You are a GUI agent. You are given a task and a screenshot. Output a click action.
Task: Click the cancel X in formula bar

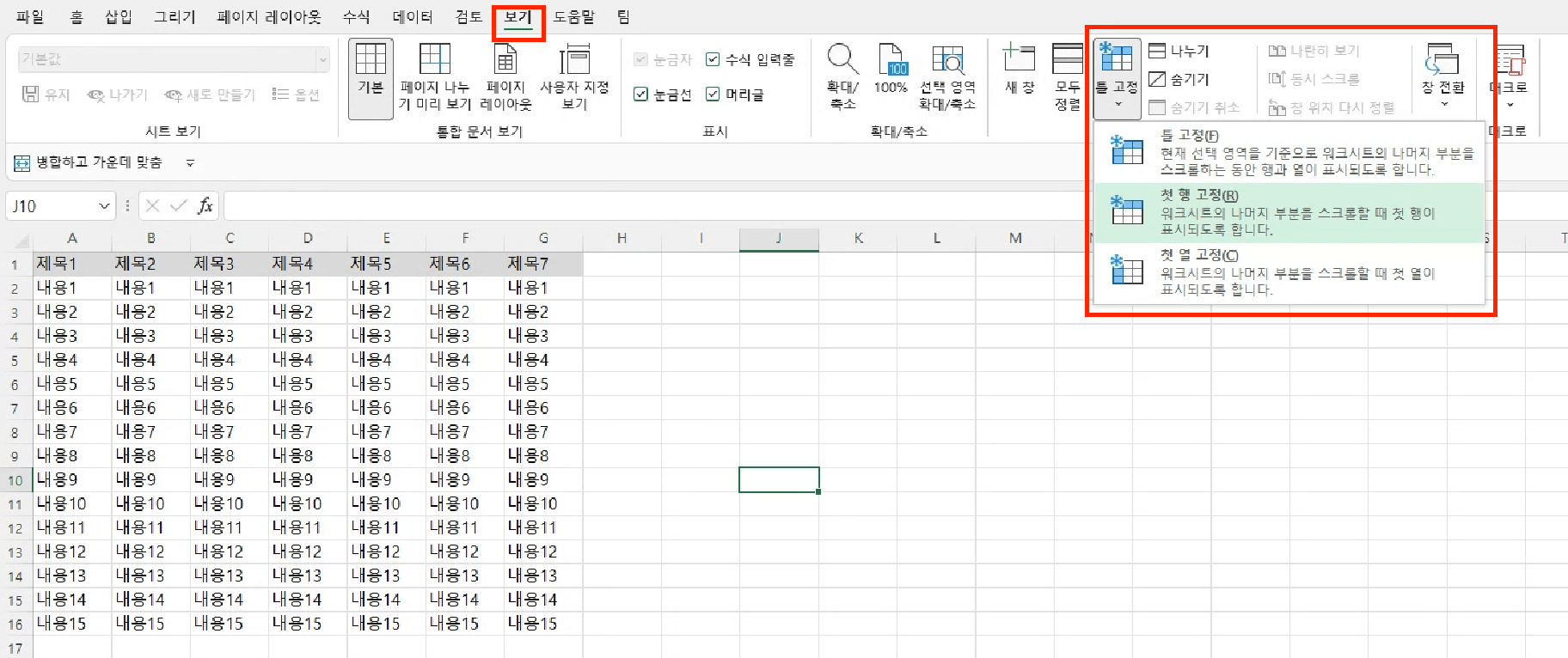pyautogui.click(x=153, y=206)
